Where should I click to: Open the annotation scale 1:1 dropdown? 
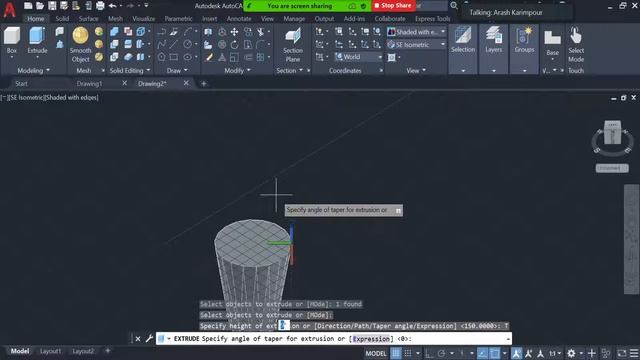click(555, 353)
